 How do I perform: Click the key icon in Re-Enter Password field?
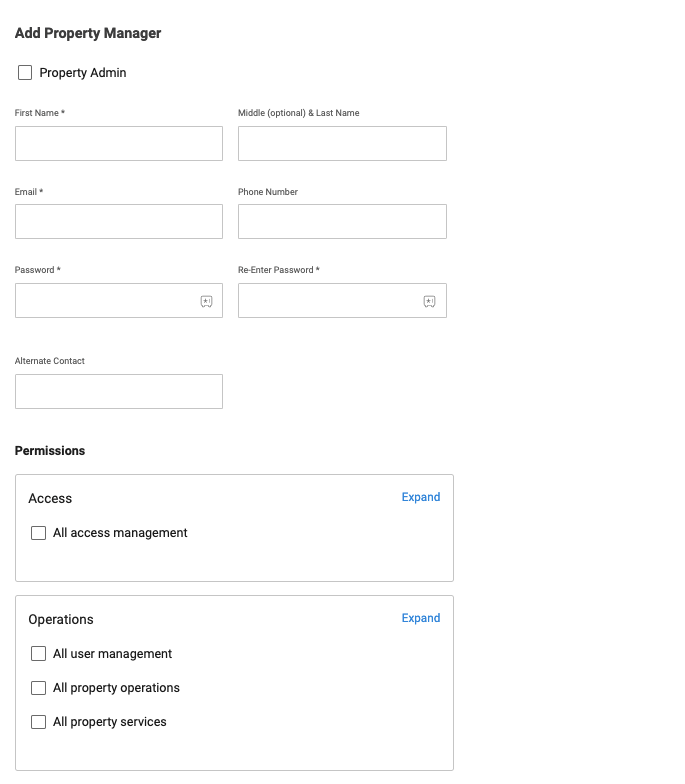pos(429,301)
